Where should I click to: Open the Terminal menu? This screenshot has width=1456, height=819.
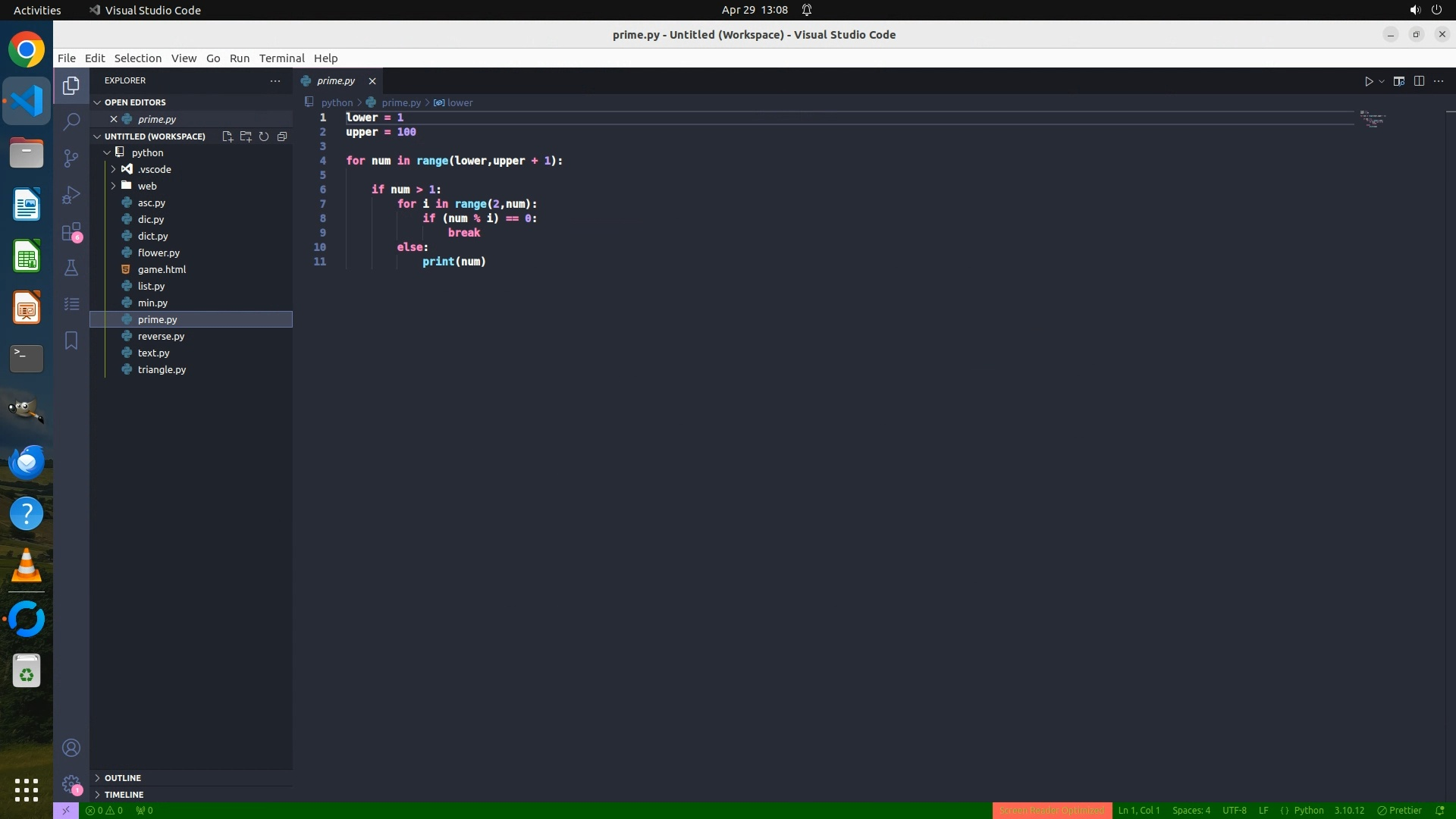click(x=281, y=58)
